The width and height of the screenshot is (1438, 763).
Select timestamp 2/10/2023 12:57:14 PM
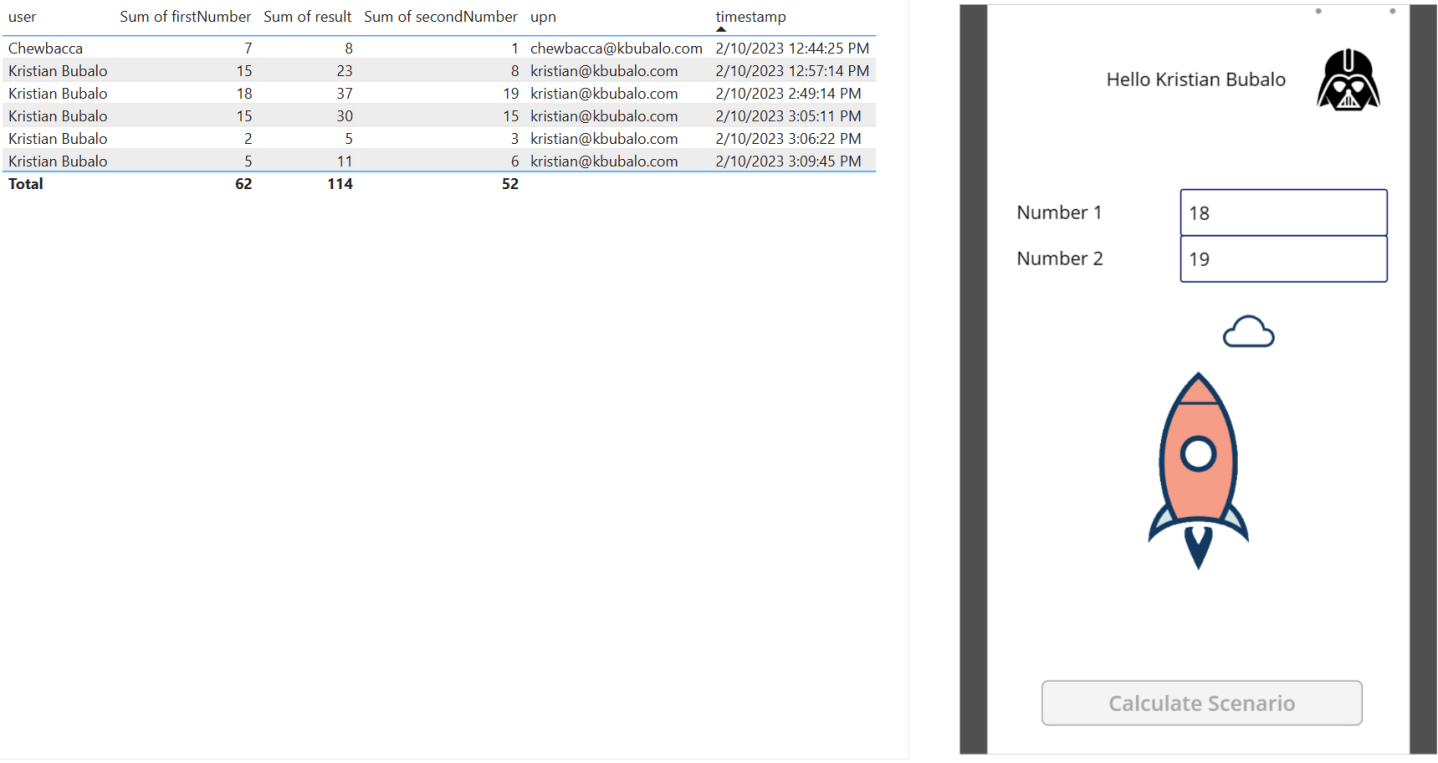(x=792, y=71)
